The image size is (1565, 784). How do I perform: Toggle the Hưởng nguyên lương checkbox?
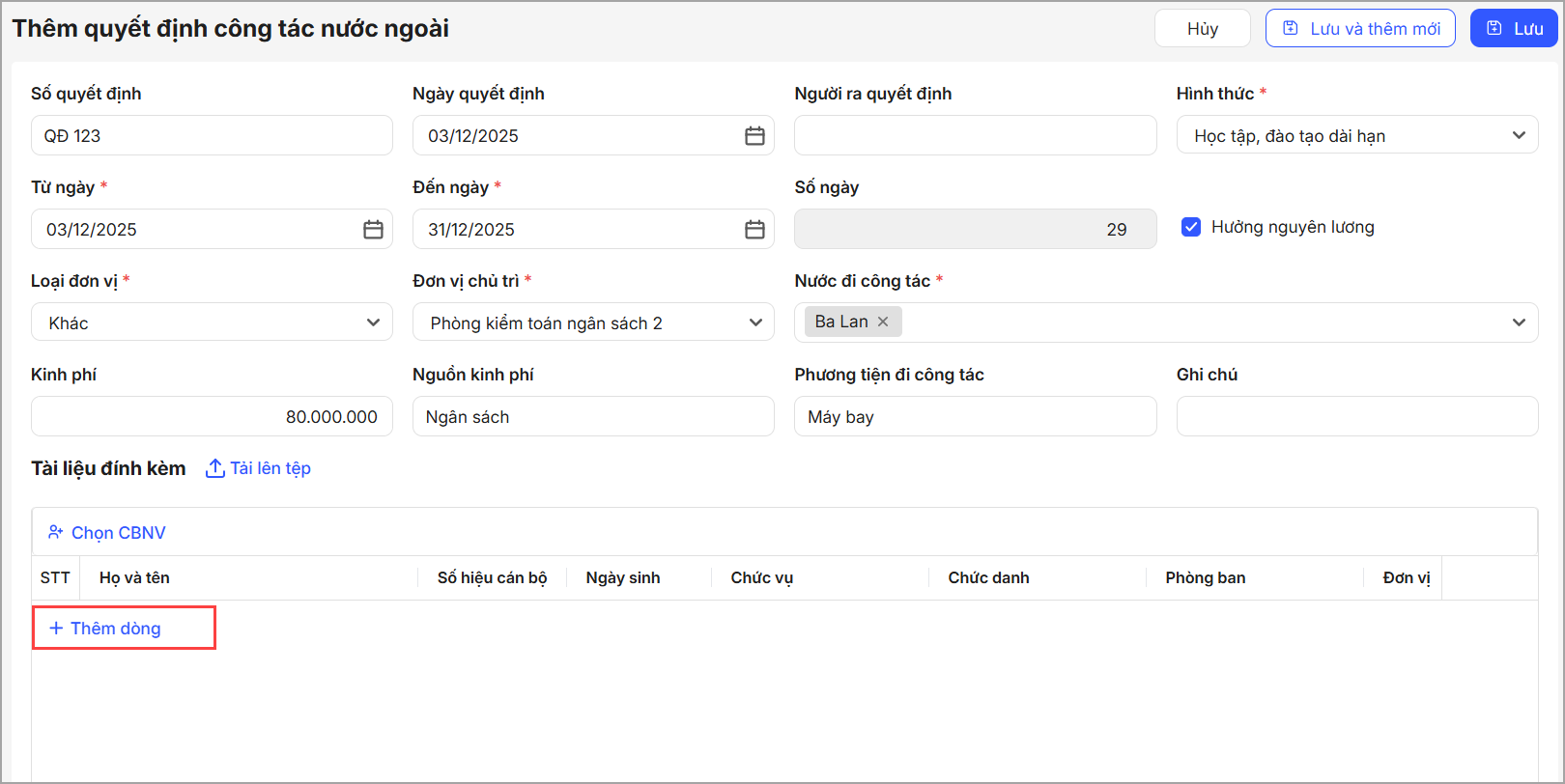1191,227
